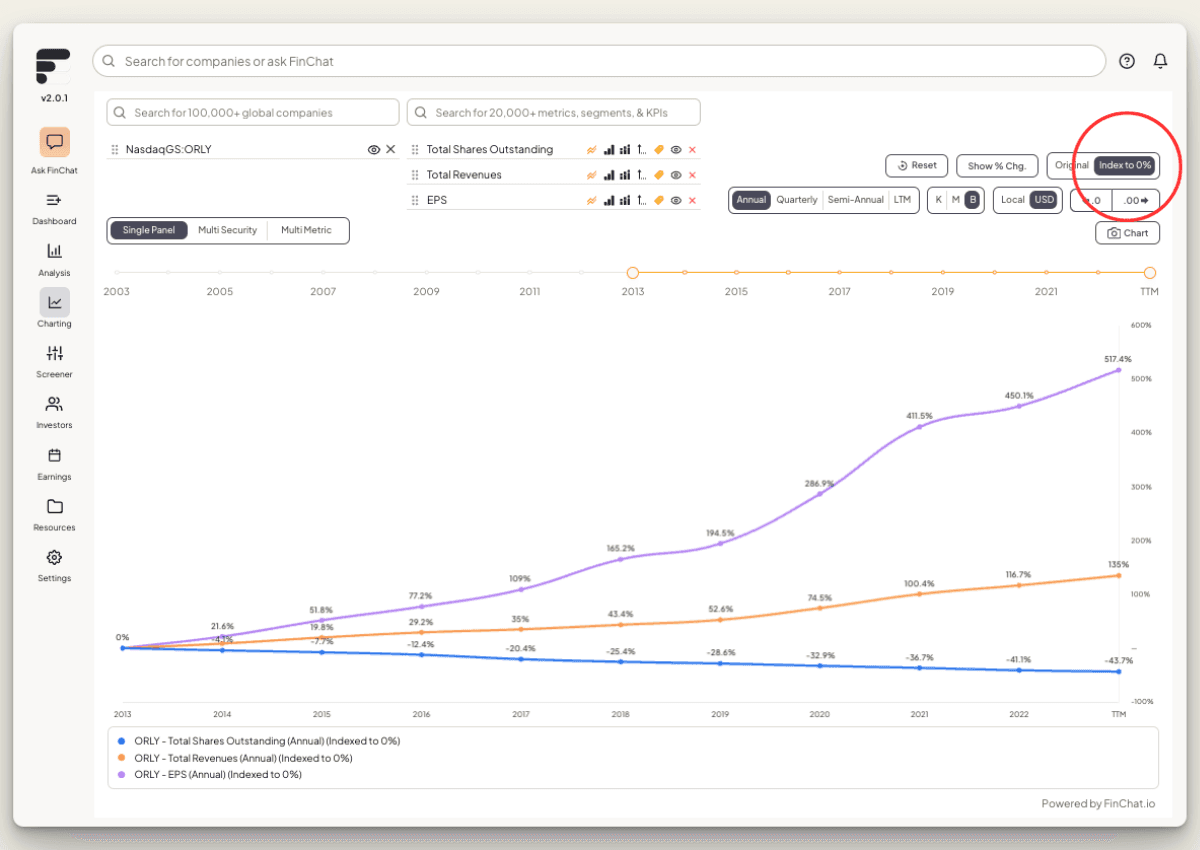The width and height of the screenshot is (1200, 850).
Task: Click the TTM range slider handle
Action: point(1150,272)
